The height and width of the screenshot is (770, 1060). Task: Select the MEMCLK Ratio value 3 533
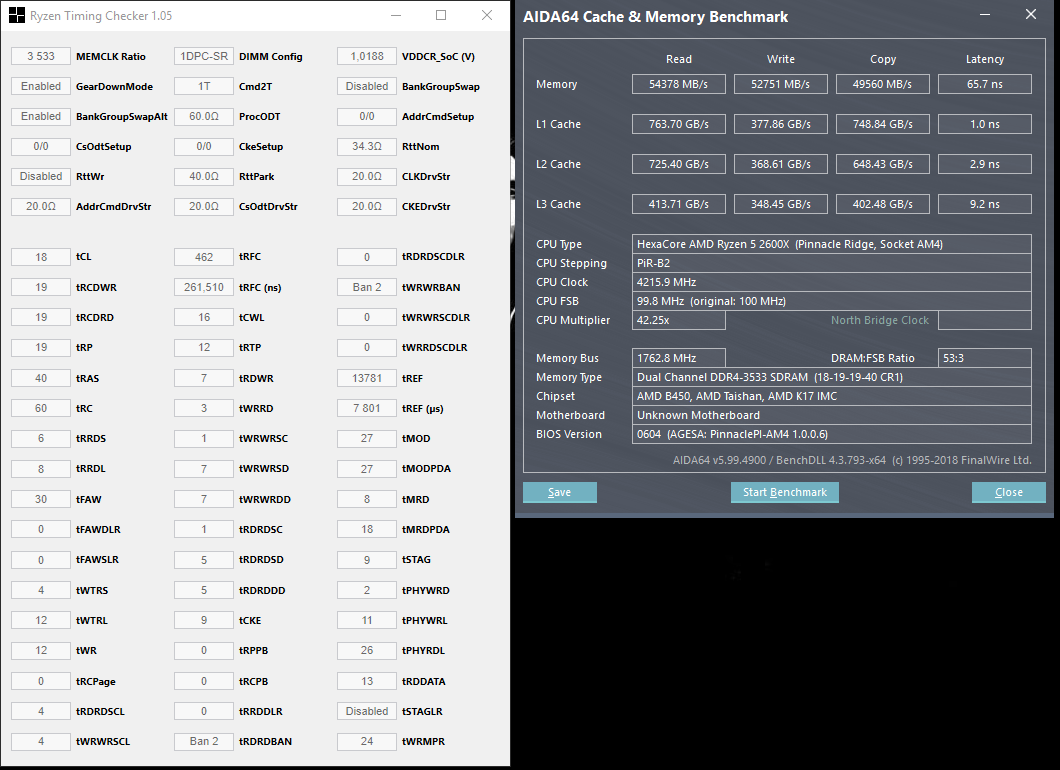pos(41,56)
